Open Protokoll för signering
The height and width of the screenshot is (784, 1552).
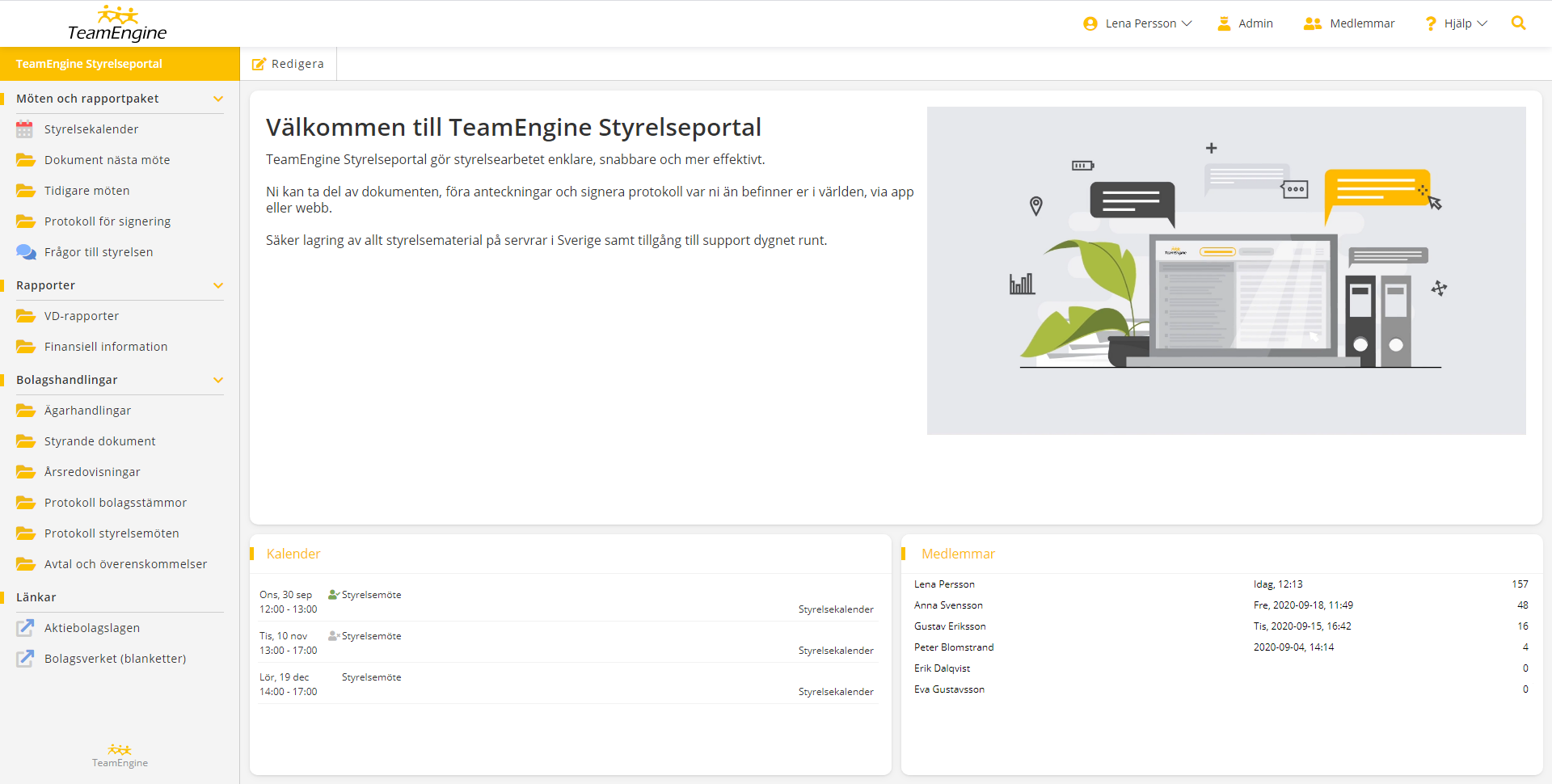[x=108, y=221]
